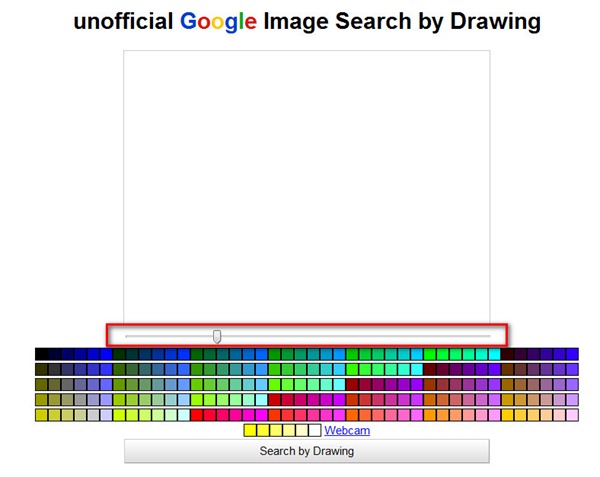Pick the black swatch starting the top palette row
The image size is (600, 477).
pyautogui.click(x=41, y=354)
